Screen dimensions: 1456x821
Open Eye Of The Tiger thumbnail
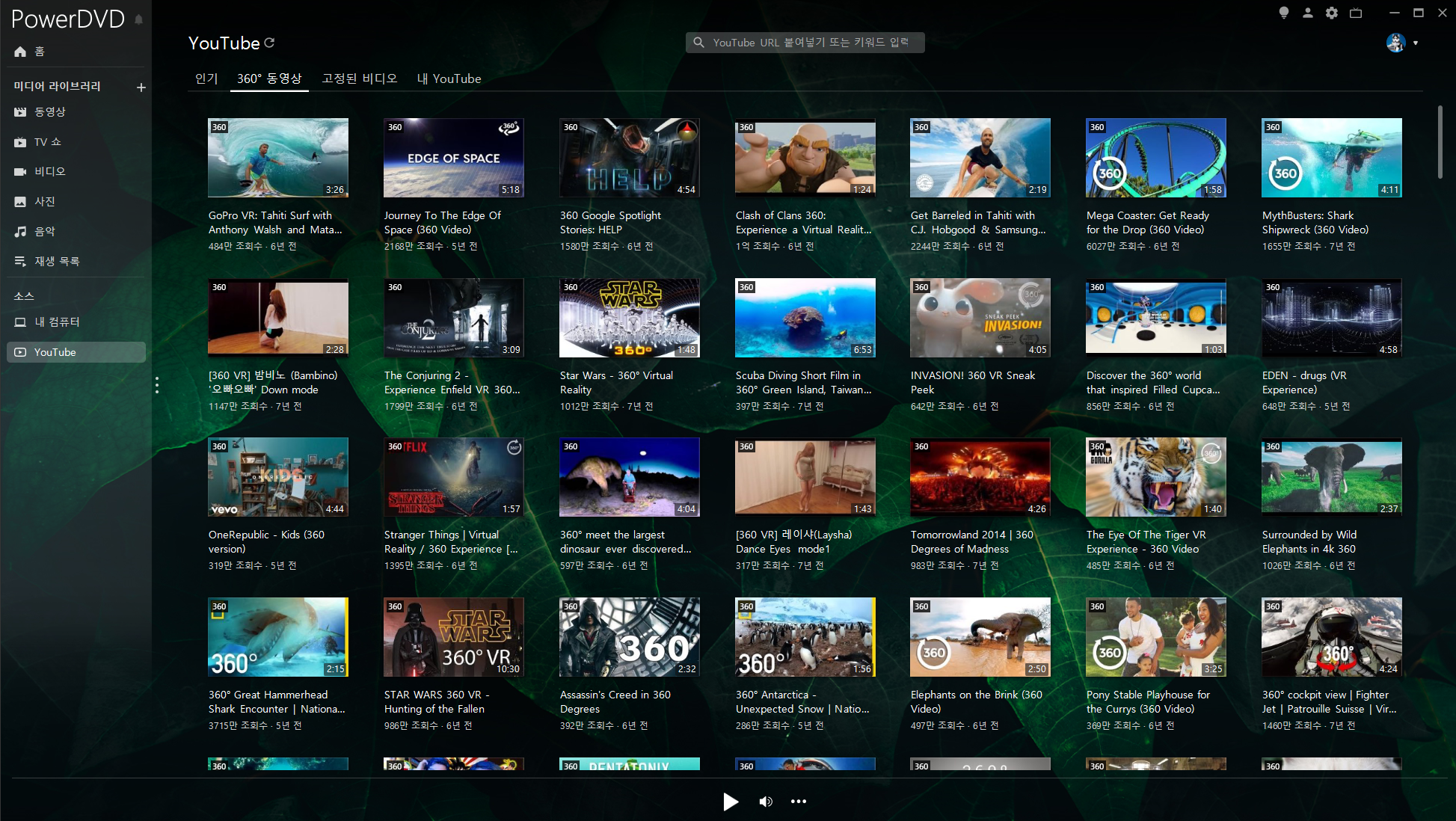click(1156, 477)
